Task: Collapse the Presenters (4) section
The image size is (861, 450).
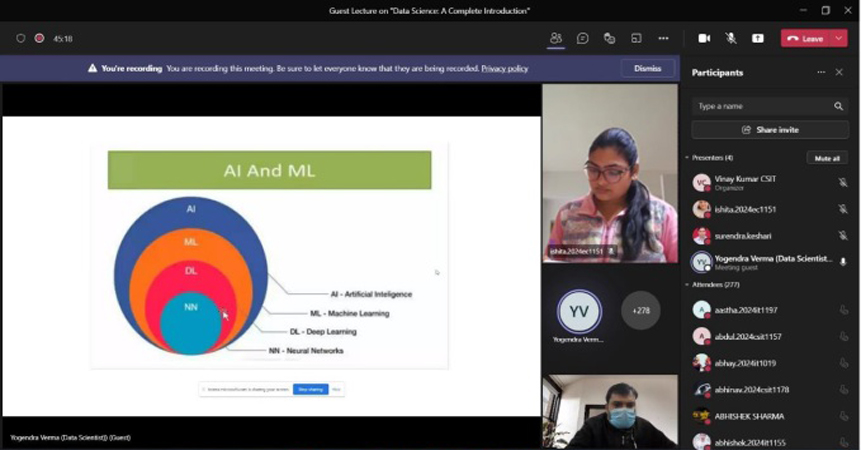Action: 687,158
